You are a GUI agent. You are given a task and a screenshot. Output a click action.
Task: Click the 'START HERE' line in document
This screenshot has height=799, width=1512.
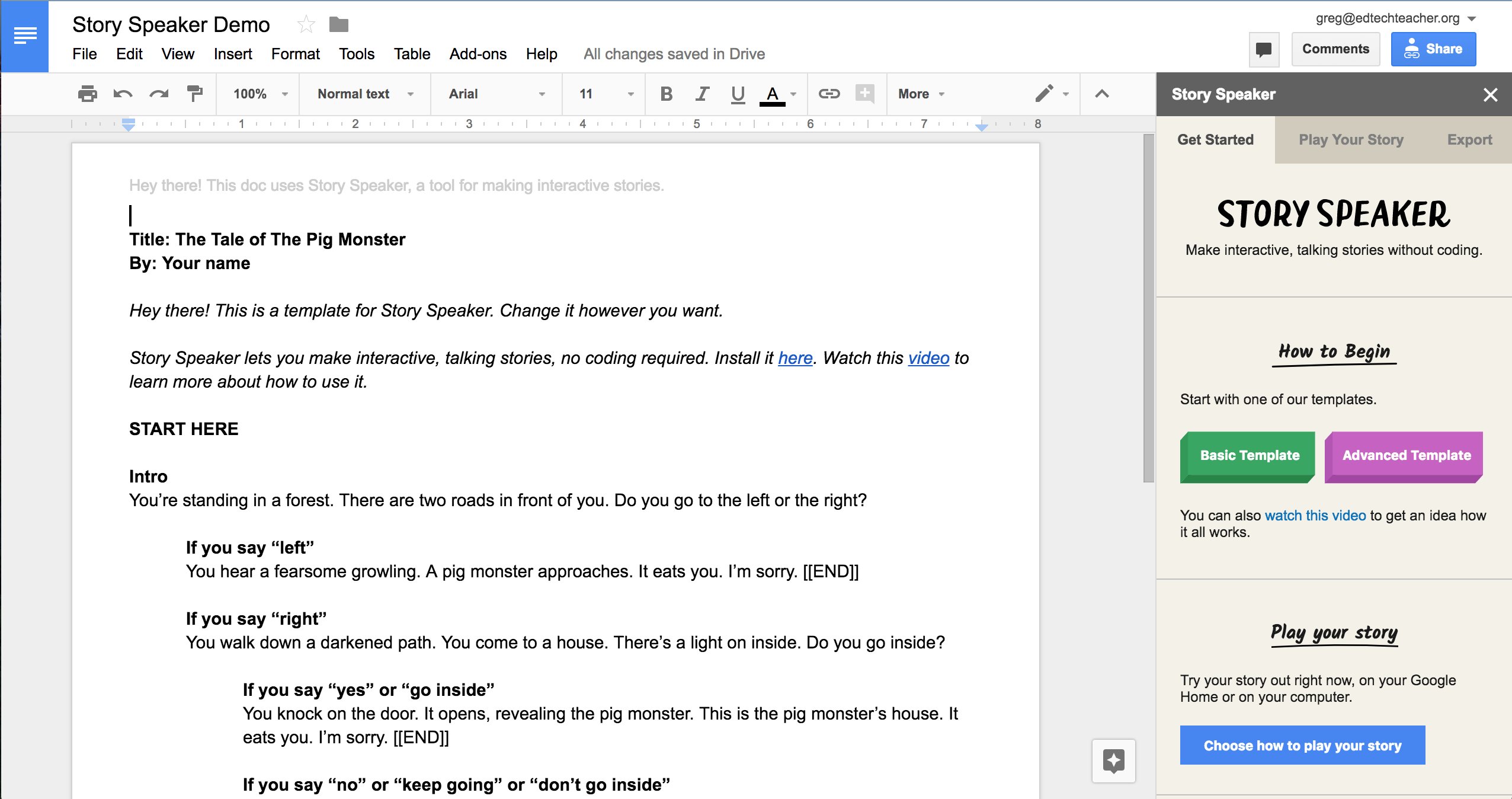pos(184,429)
